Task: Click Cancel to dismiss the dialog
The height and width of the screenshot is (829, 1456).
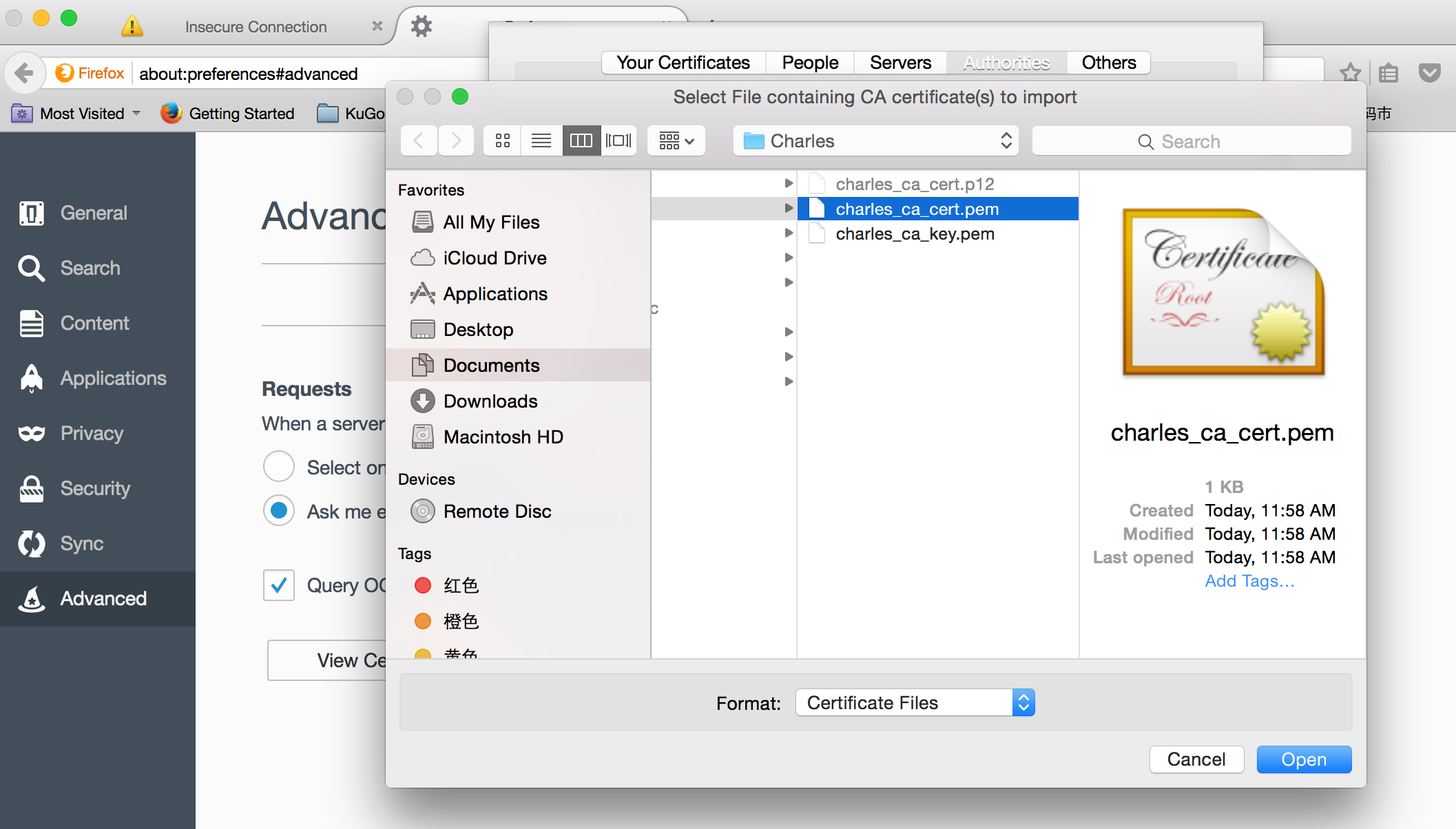Action: 1196,759
